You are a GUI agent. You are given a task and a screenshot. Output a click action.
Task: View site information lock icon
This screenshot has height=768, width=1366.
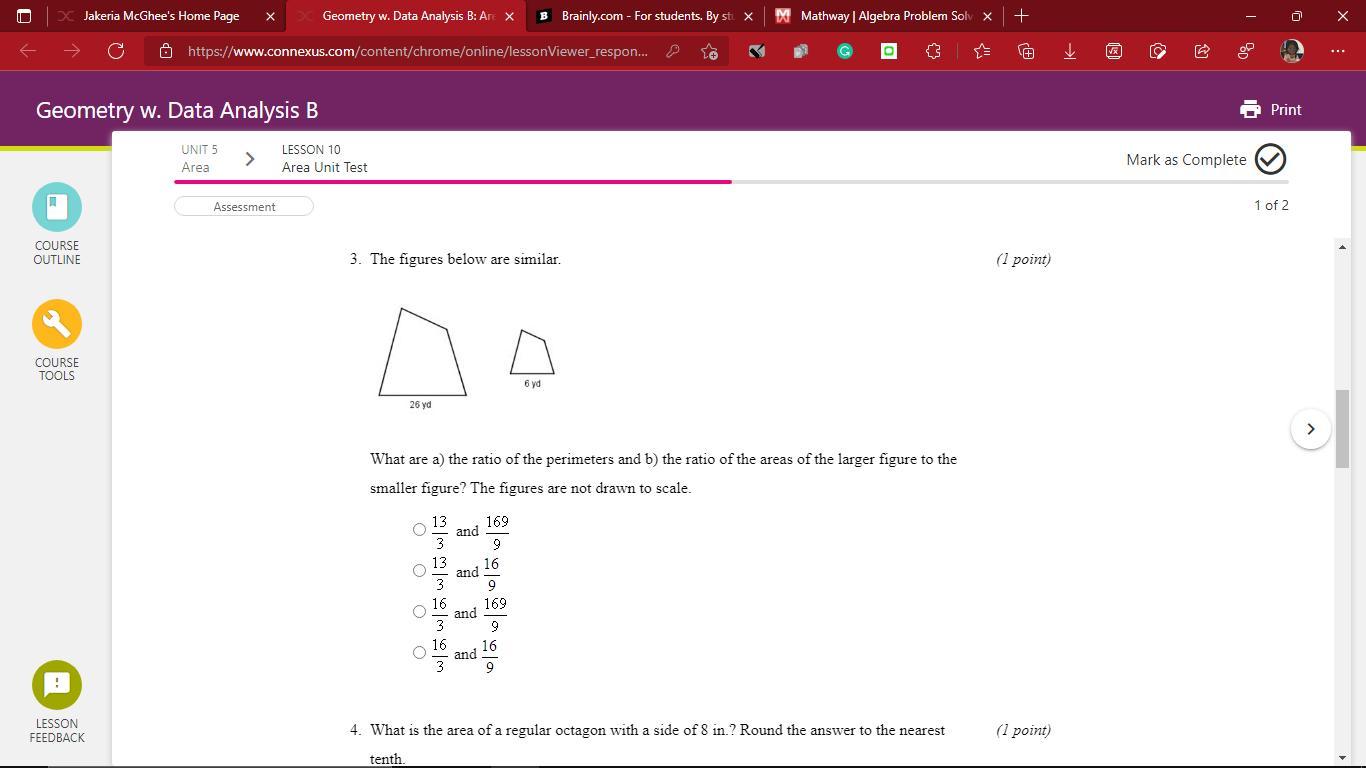(x=166, y=51)
